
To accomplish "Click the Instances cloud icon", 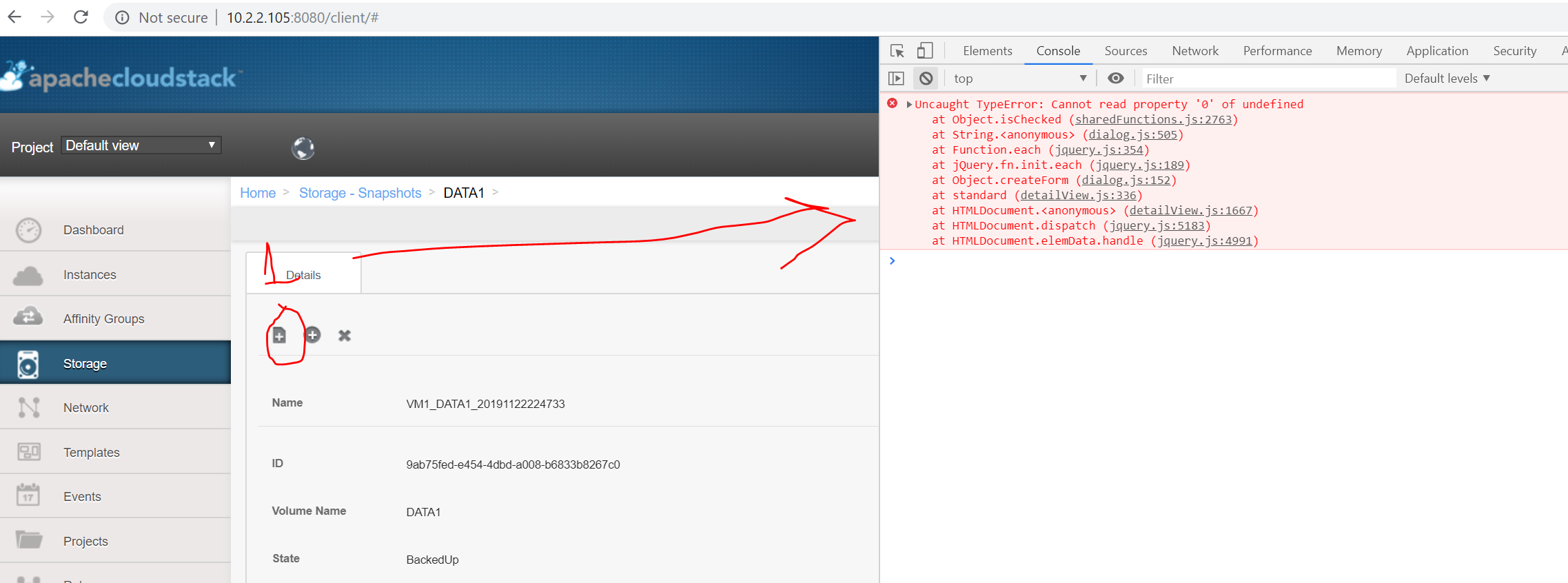I will (x=28, y=275).
